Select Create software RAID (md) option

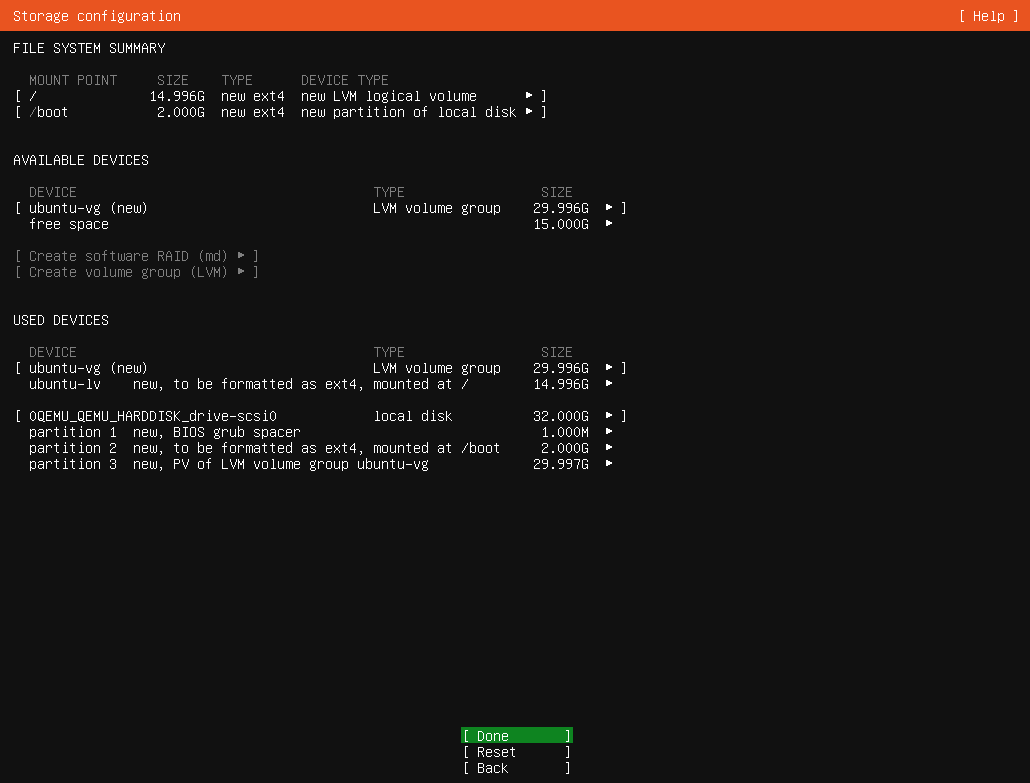(137, 256)
